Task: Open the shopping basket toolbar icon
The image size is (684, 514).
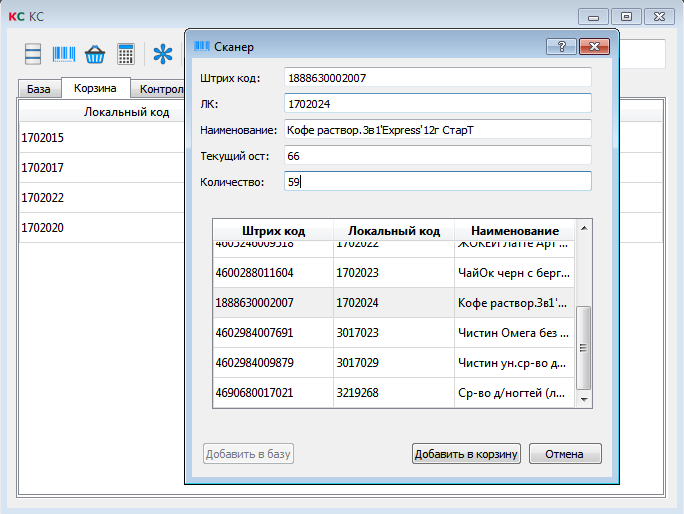Action: 95,55
